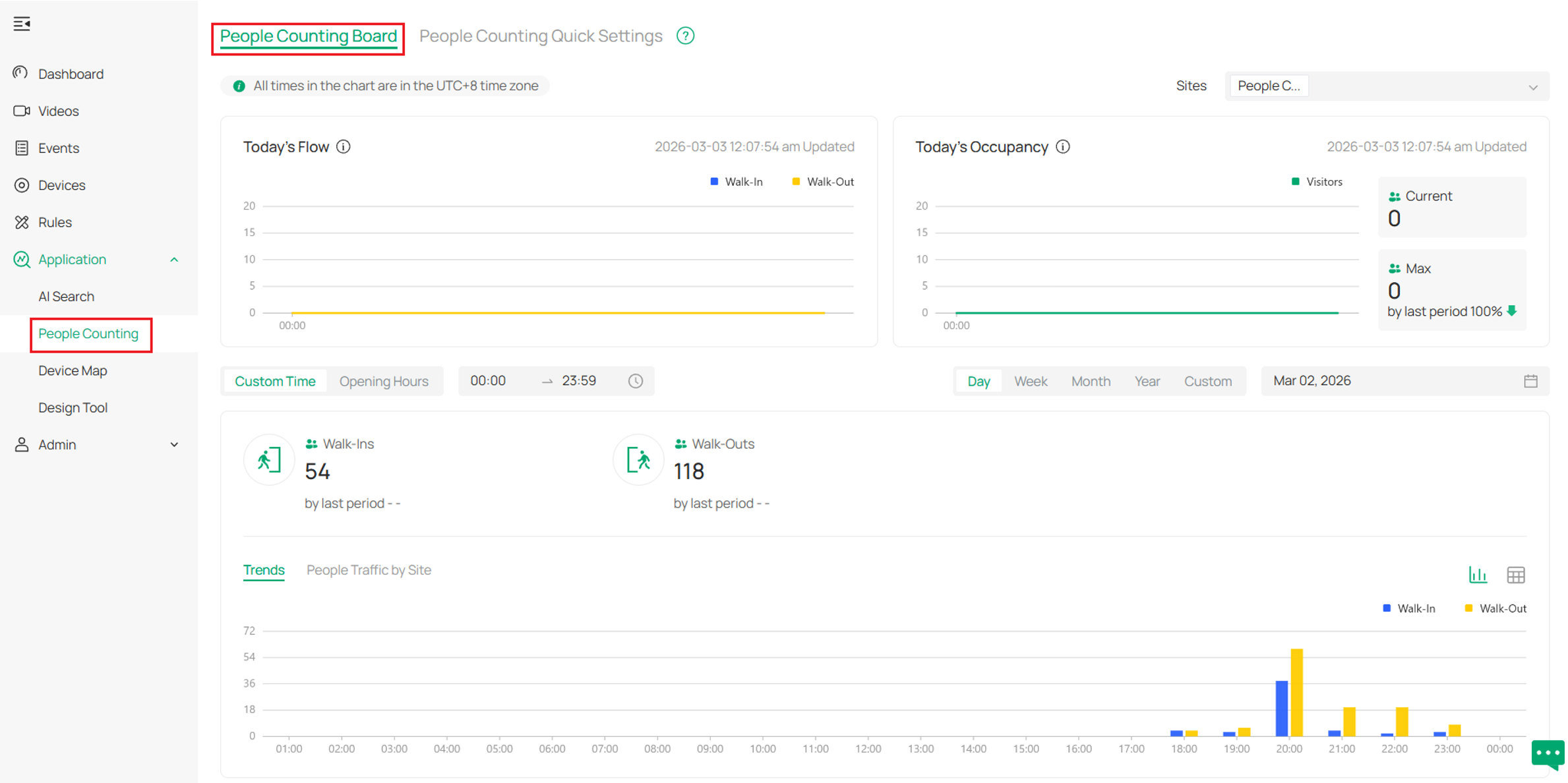This screenshot has height=783, width=1568.
Task: Open the calendar icon date picker
Action: click(x=1530, y=381)
